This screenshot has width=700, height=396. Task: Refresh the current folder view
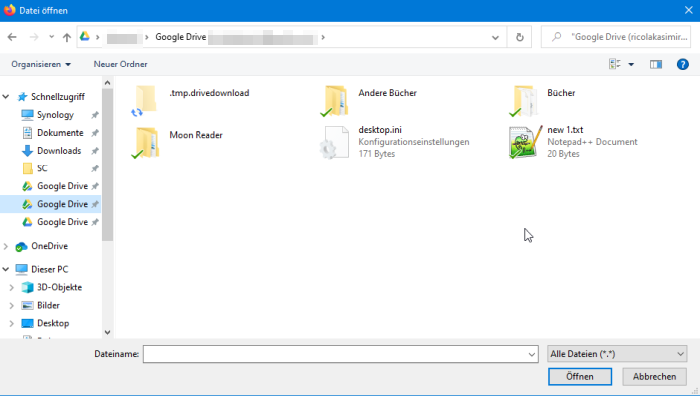tap(519, 37)
